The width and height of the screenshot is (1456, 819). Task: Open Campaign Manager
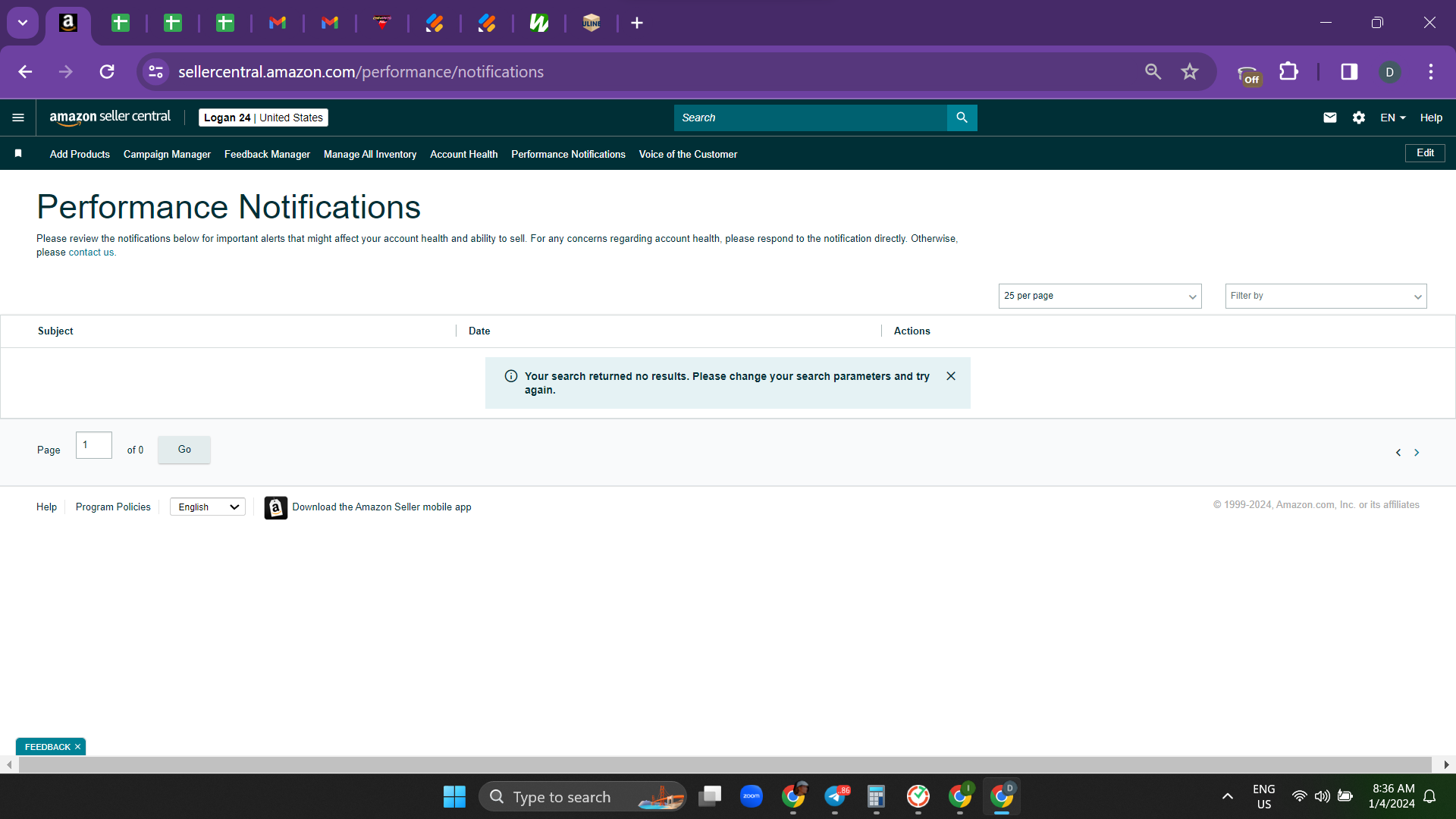pos(167,154)
